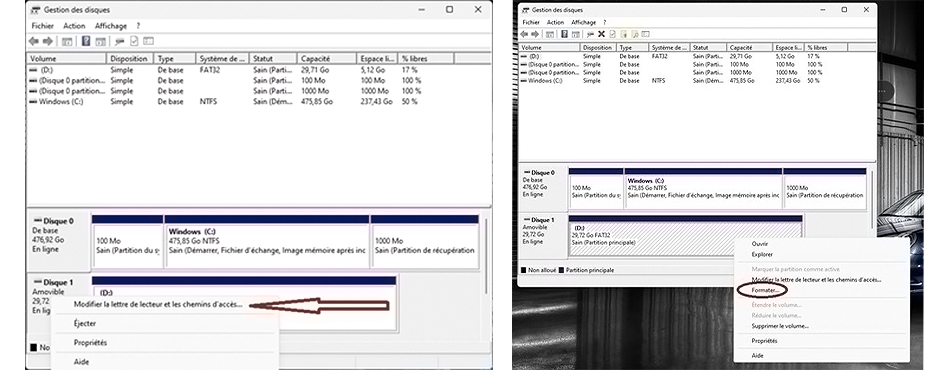Open the Affichage menu in left window
The image size is (950, 370).
pos(111,26)
